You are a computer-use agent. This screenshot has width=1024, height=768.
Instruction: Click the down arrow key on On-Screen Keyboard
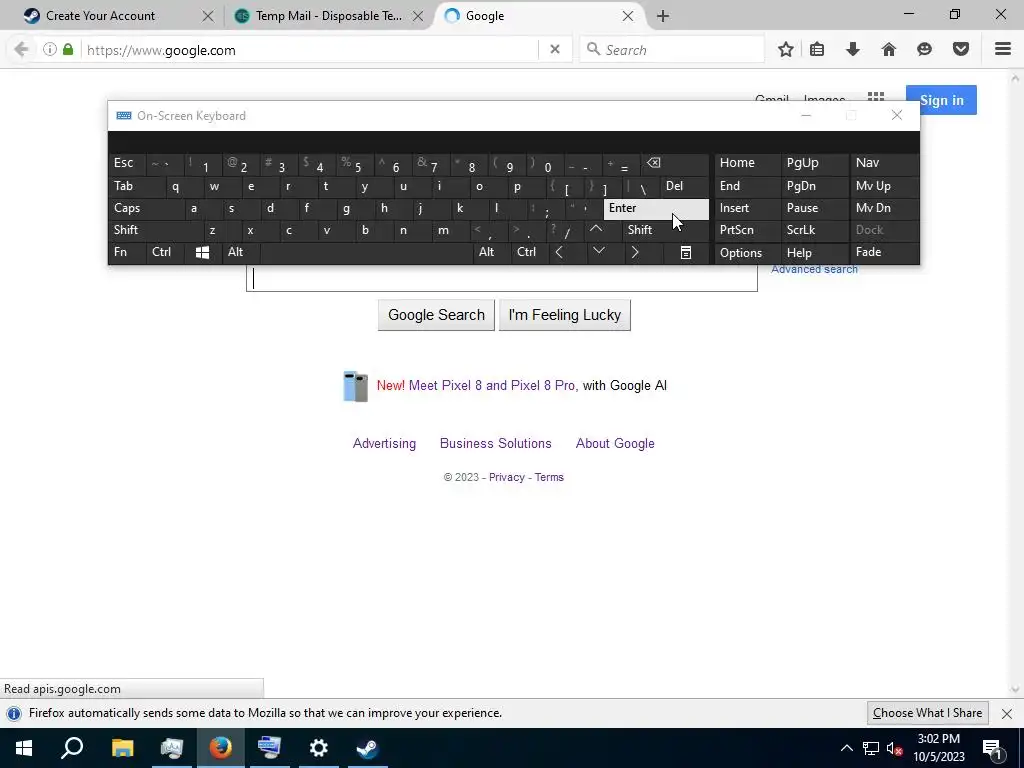599,252
